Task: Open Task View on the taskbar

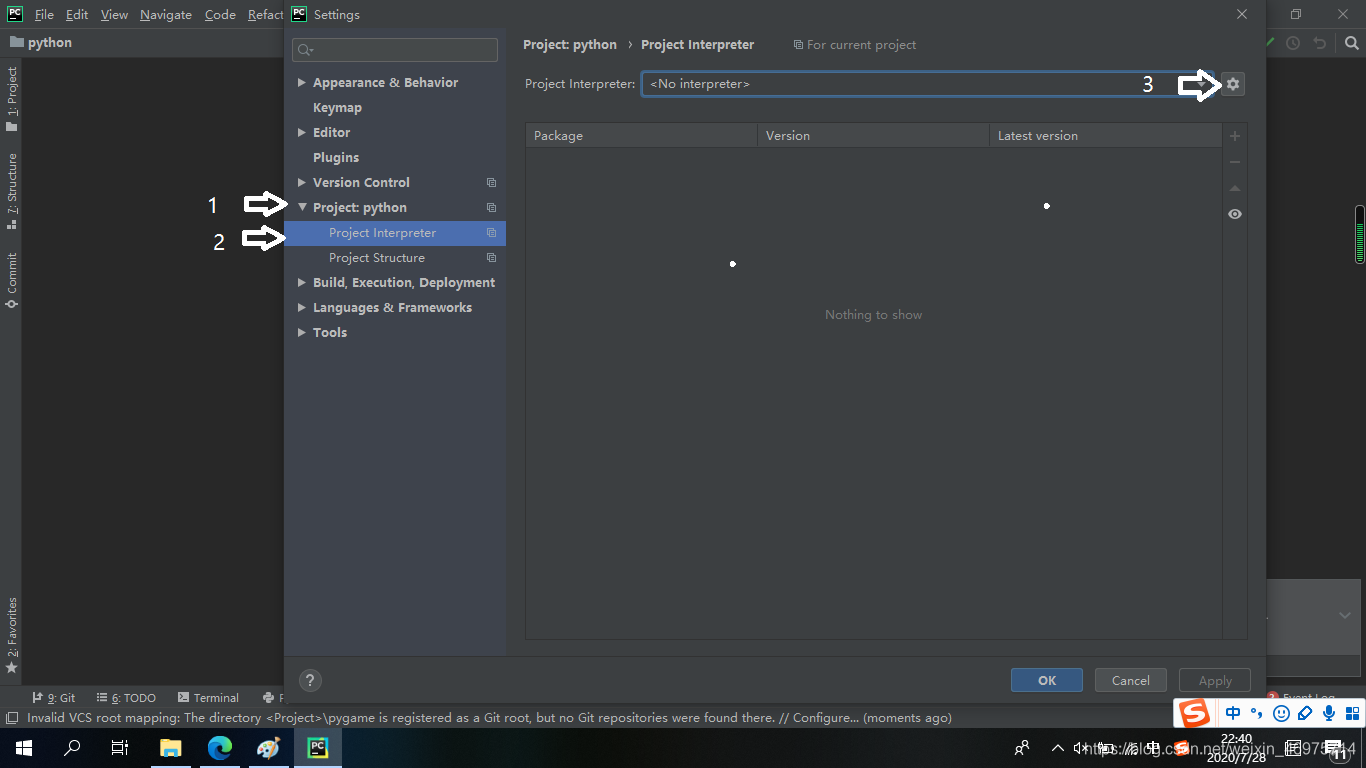Action: coord(120,748)
